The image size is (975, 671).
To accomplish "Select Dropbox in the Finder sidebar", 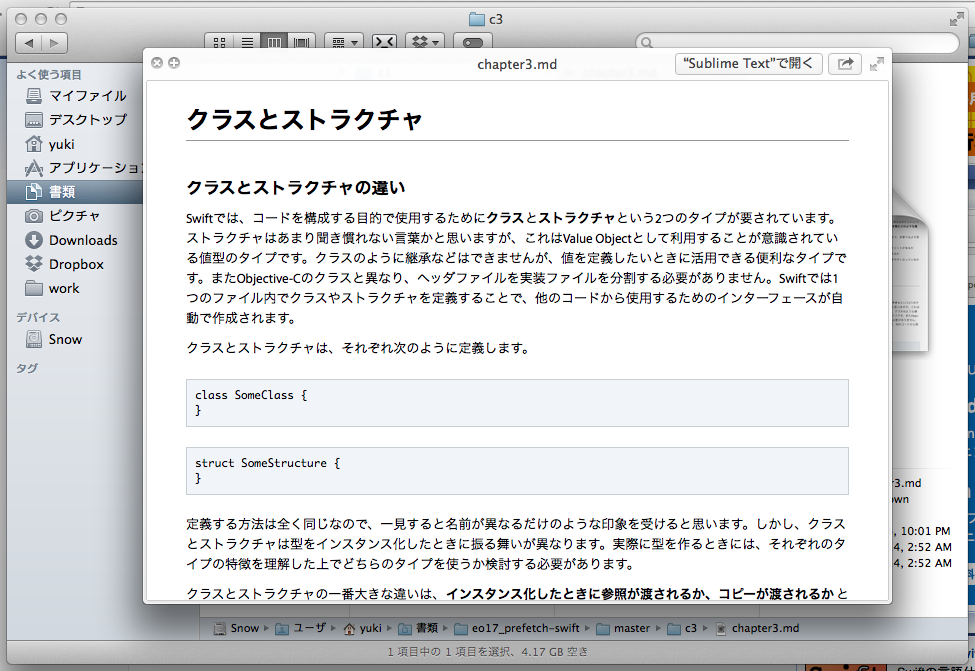I will coord(76,264).
